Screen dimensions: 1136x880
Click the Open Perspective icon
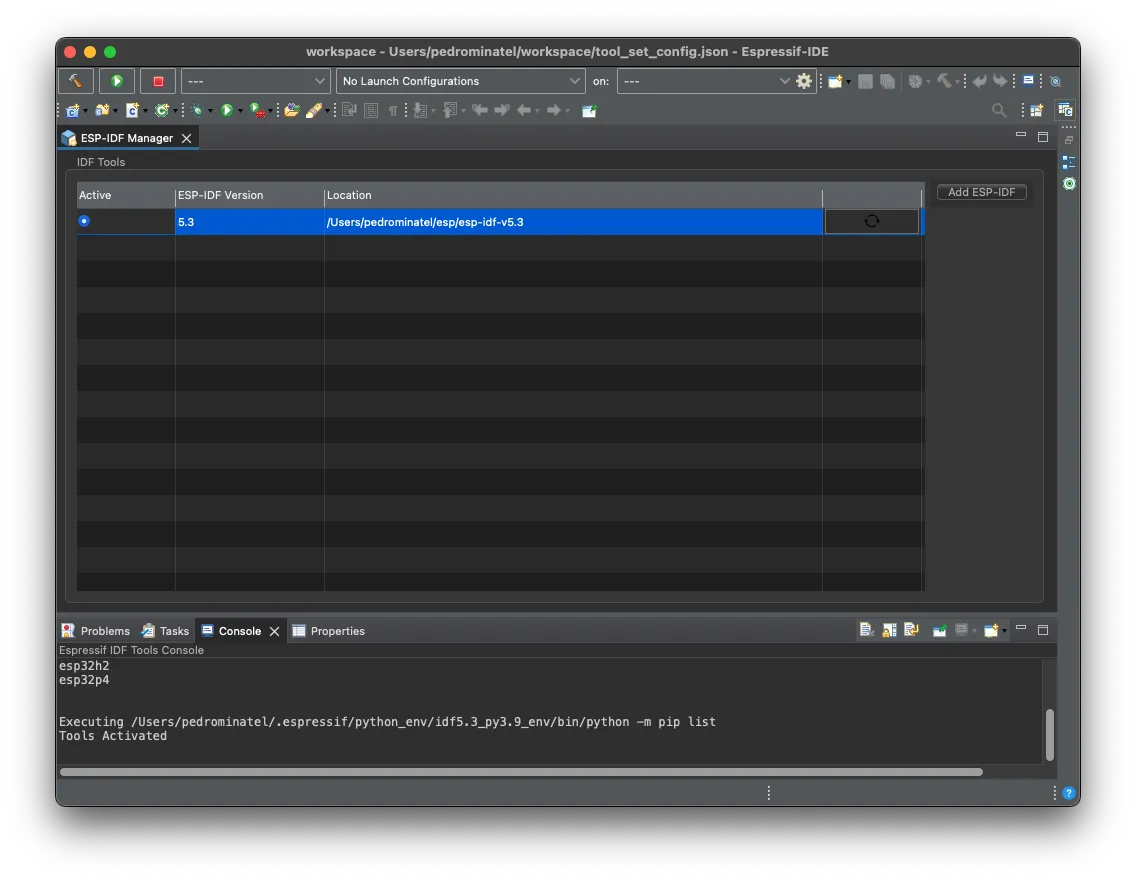coord(1037,110)
